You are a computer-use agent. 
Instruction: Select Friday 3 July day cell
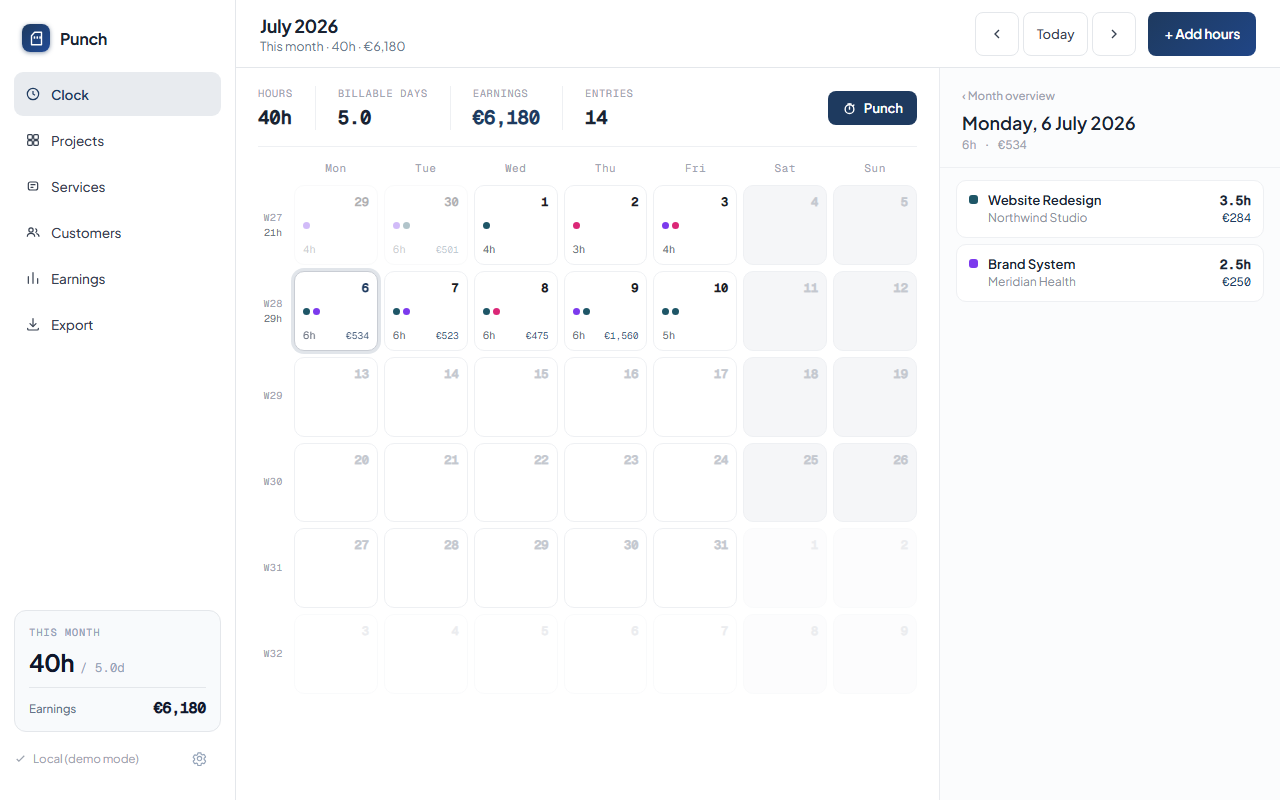[x=695, y=225]
